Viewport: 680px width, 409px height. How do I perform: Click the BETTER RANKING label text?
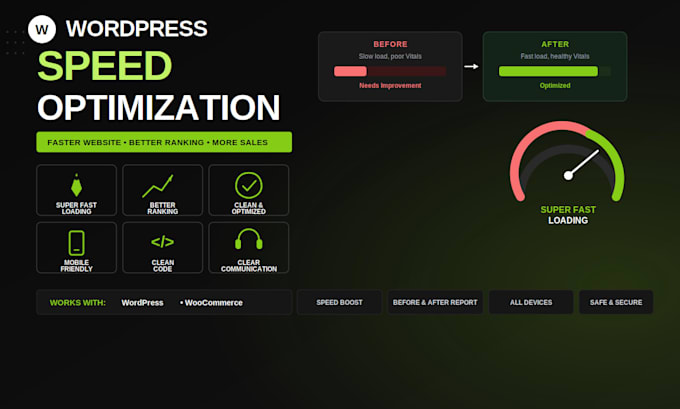(x=163, y=208)
